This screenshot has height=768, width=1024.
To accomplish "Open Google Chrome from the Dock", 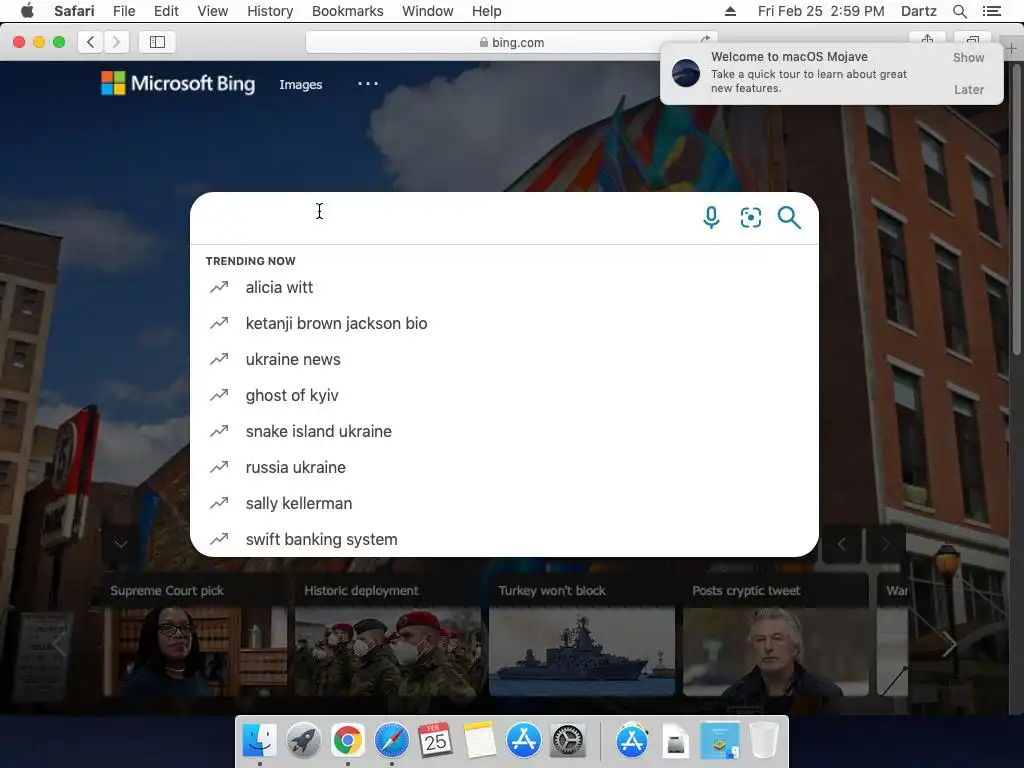I will click(347, 741).
